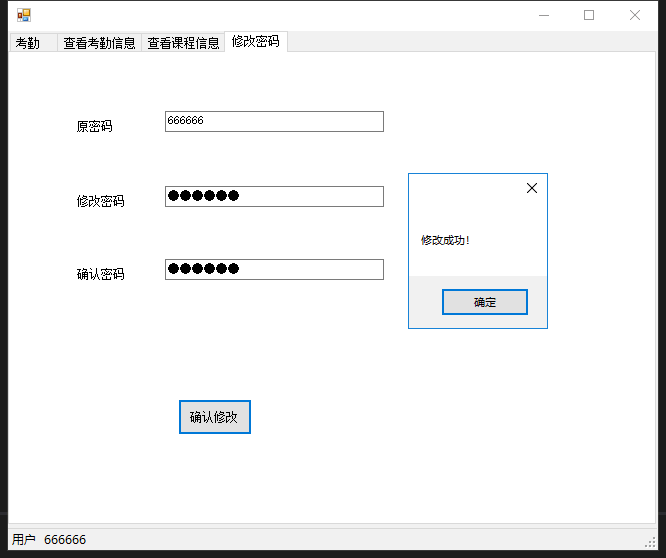The width and height of the screenshot is (666, 558).
Task: Confirm the dialog with 确定
Action: click(x=485, y=302)
